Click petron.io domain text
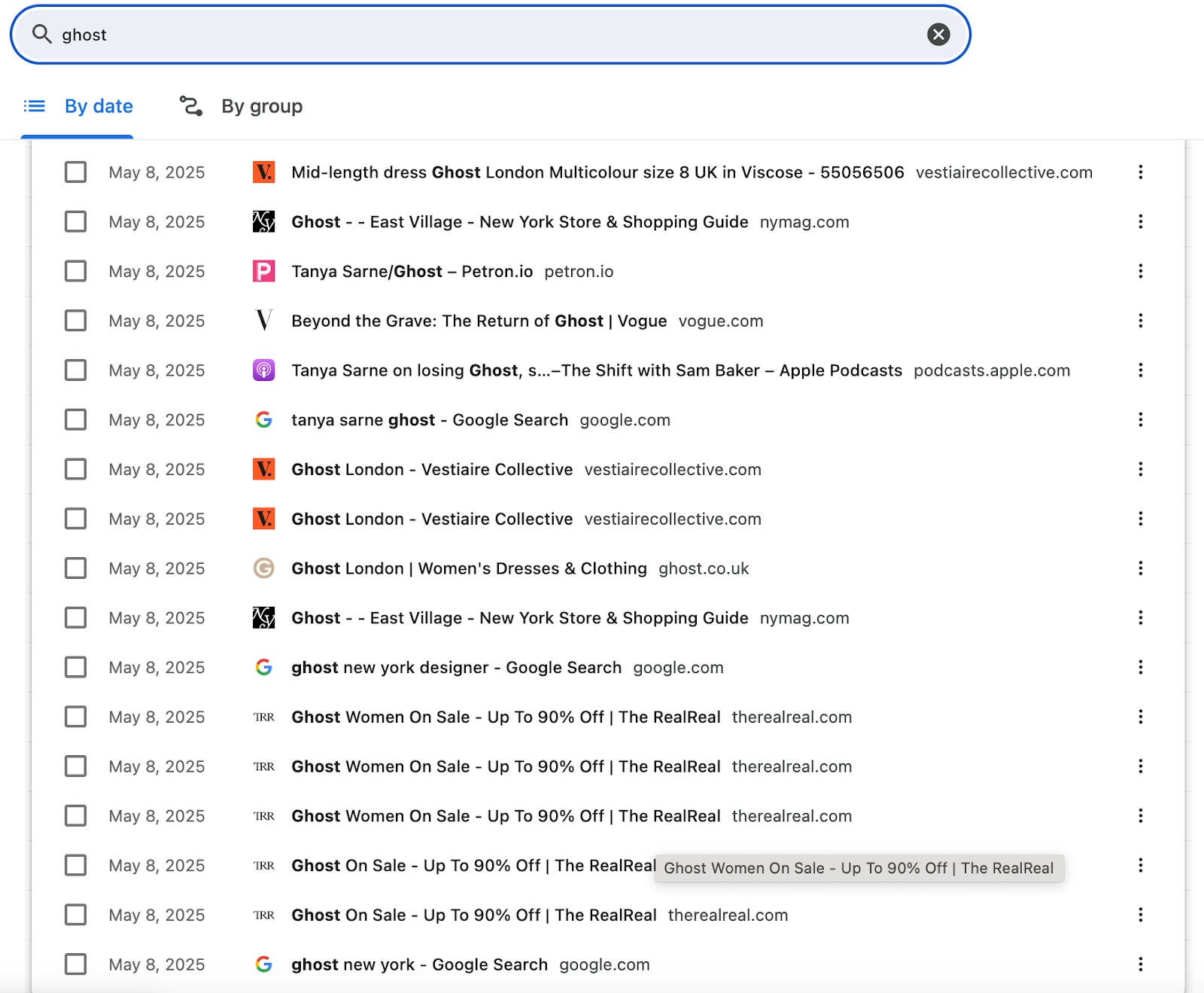Image resolution: width=1204 pixels, height=993 pixels. pos(579,271)
